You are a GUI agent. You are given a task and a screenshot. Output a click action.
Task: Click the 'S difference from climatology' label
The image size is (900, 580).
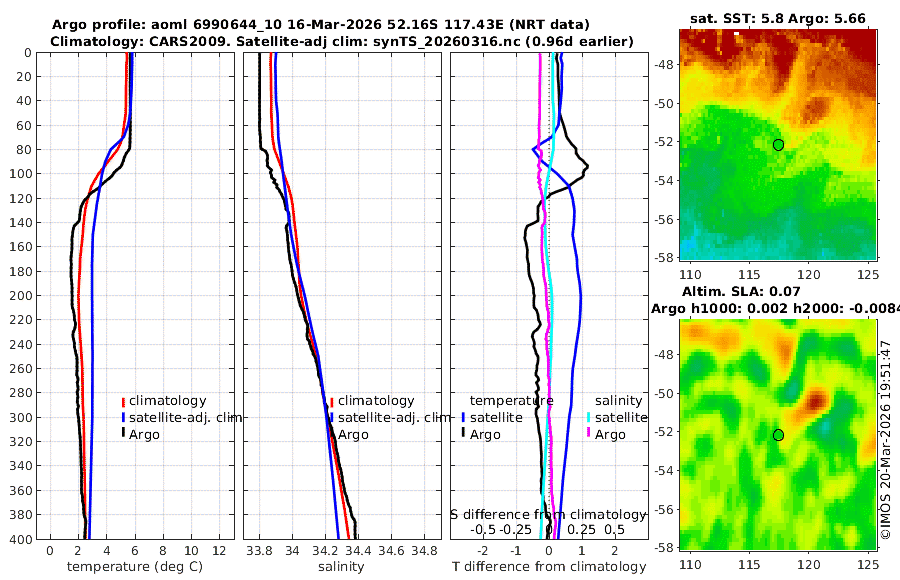click(x=548, y=515)
